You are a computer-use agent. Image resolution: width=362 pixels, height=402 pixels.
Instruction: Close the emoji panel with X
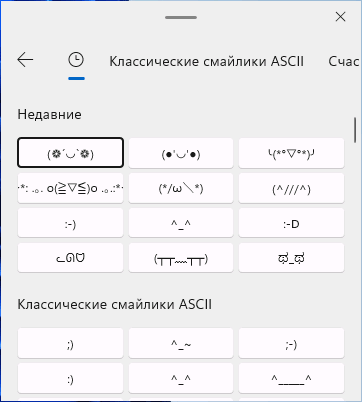pyautogui.click(x=340, y=17)
